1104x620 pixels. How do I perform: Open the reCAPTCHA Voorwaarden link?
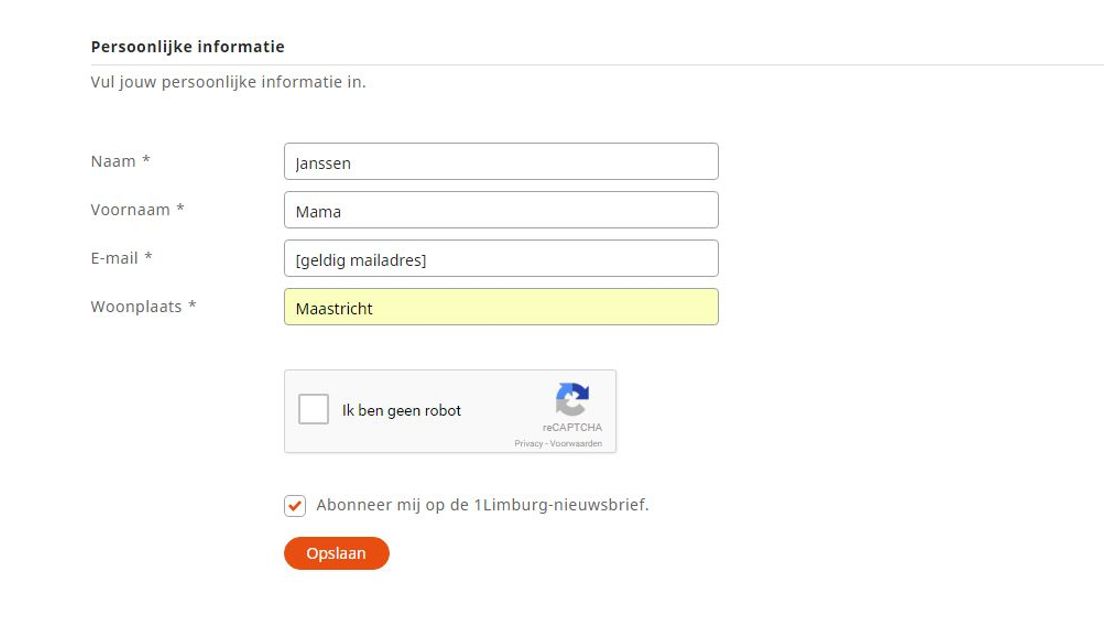575,443
